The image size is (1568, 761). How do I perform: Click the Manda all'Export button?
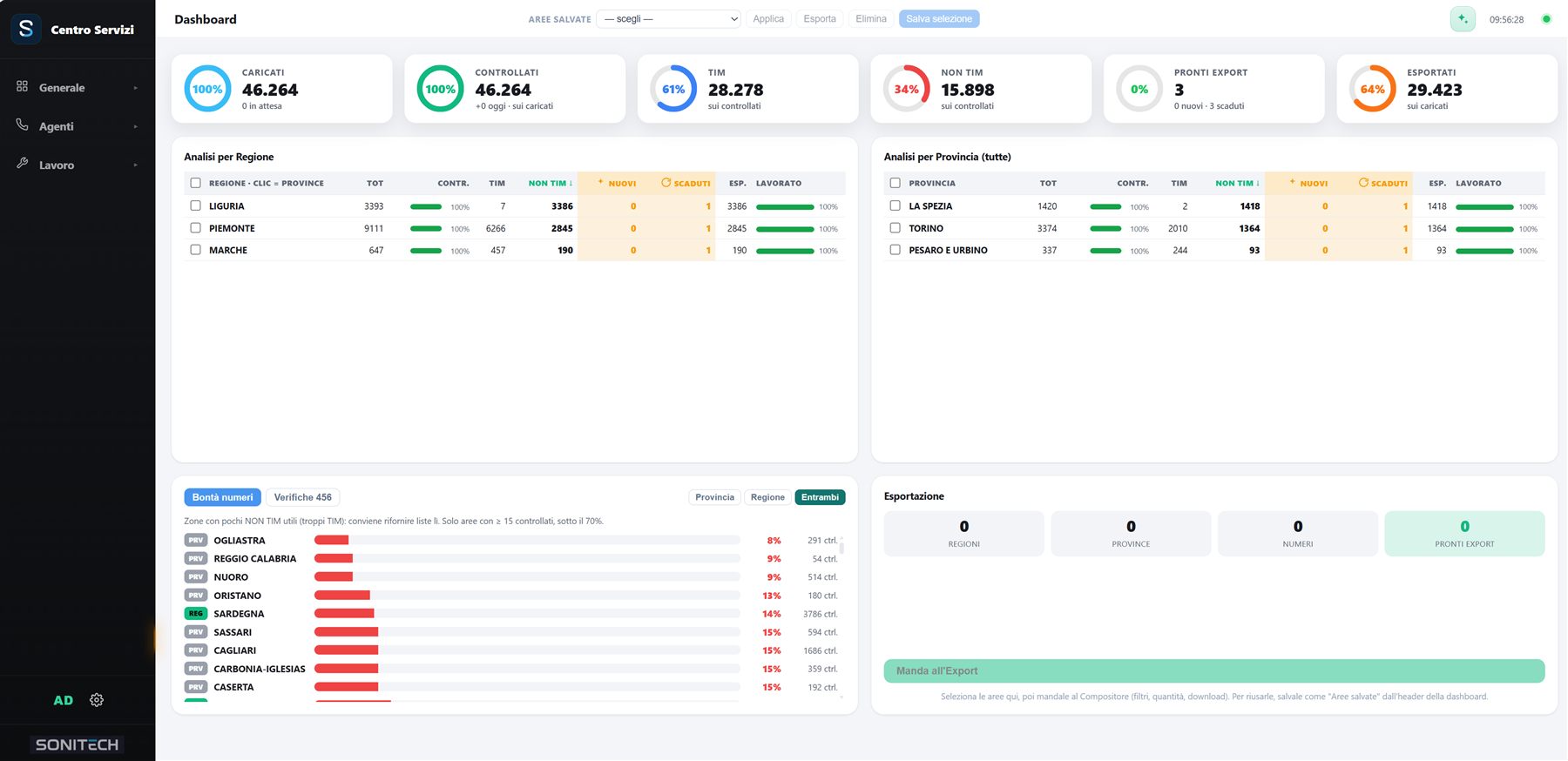coord(1214,670)
